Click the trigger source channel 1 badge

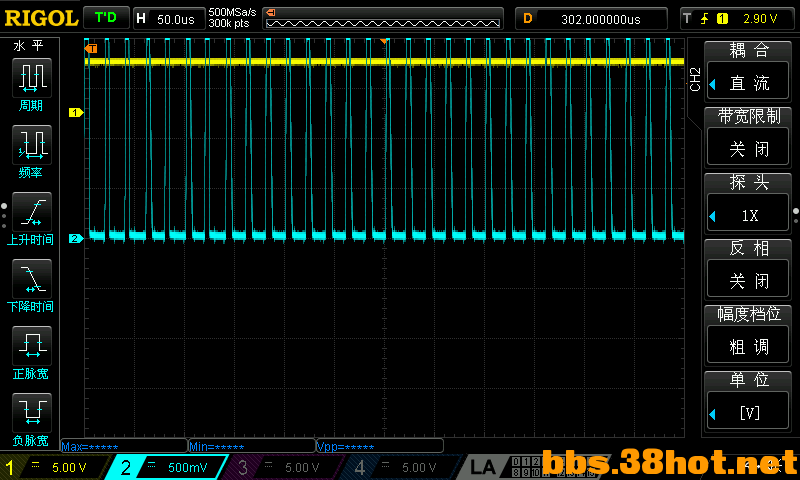tap(722, 19)
